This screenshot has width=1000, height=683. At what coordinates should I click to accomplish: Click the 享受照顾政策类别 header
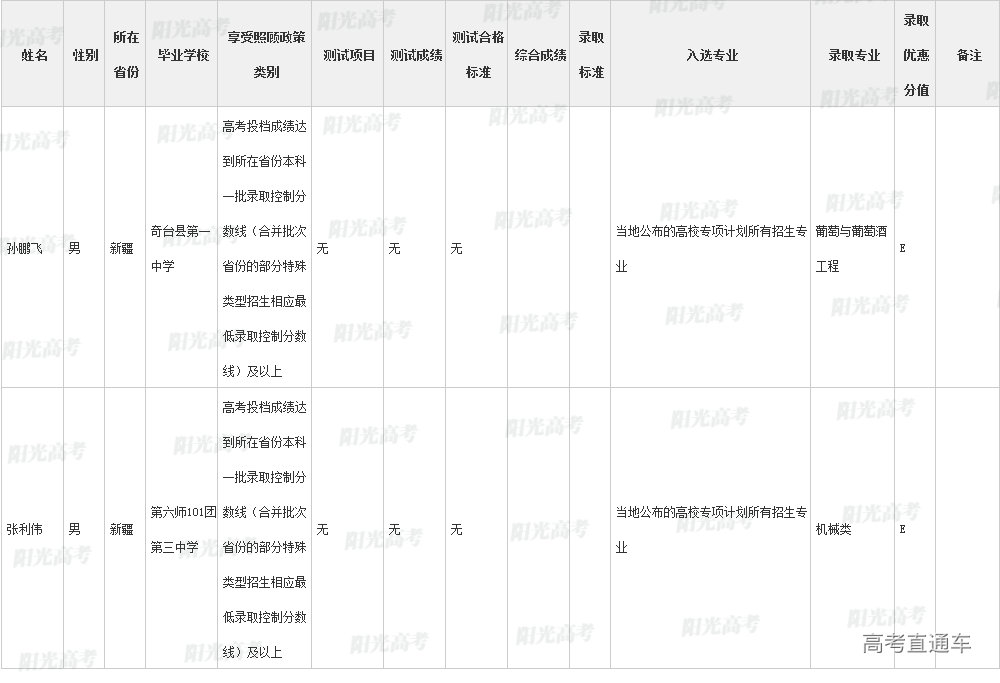(265, 55)
